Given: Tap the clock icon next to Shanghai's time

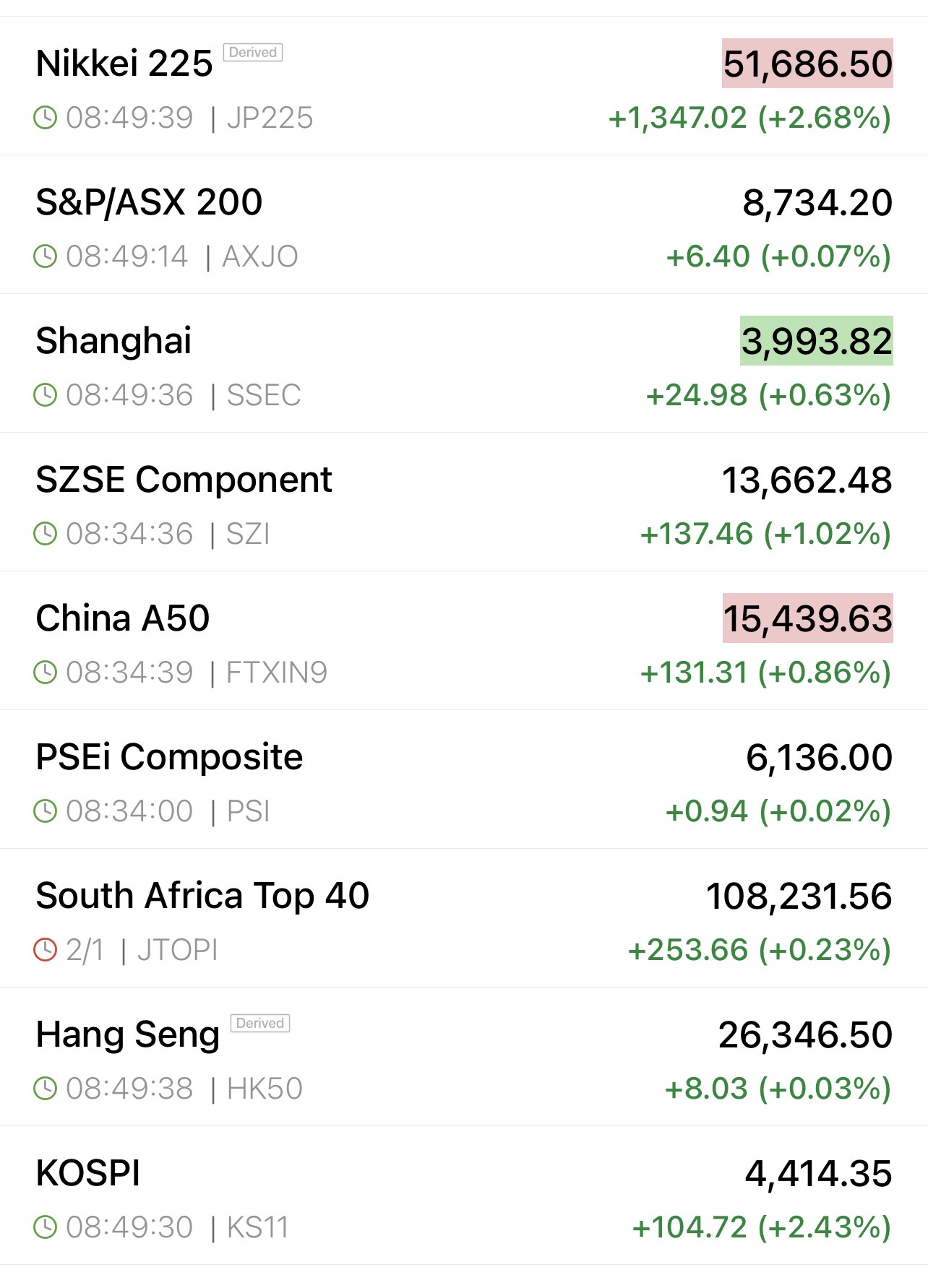Looking at the screenshot, I should point(46,395).
